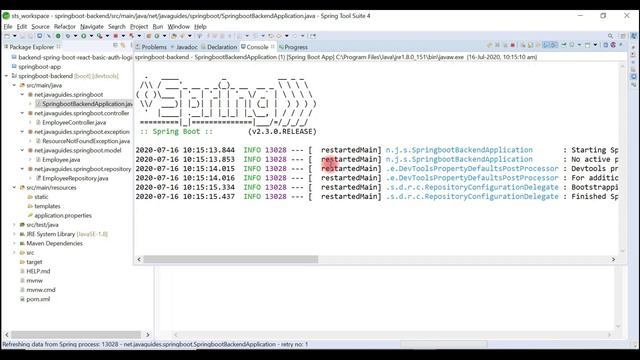Click the Open Console icon
Image resolution: width=640 pixels, height=360 pixels.
click(x=587, y=45)
